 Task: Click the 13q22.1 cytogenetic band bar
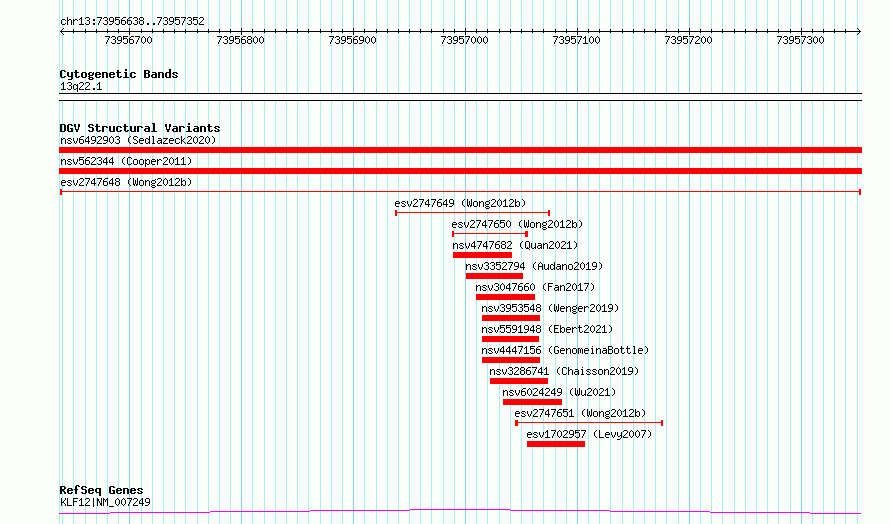click(x=460, y=97)
